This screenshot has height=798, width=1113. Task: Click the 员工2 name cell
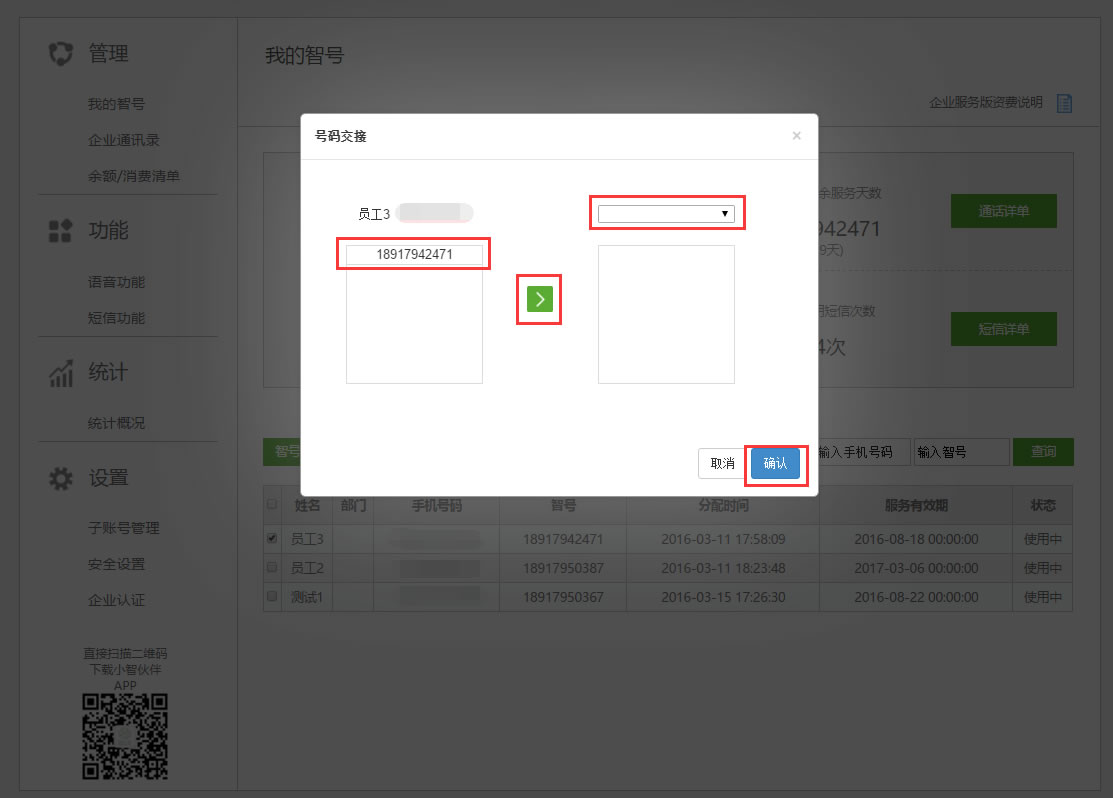(x=307, y=568)
